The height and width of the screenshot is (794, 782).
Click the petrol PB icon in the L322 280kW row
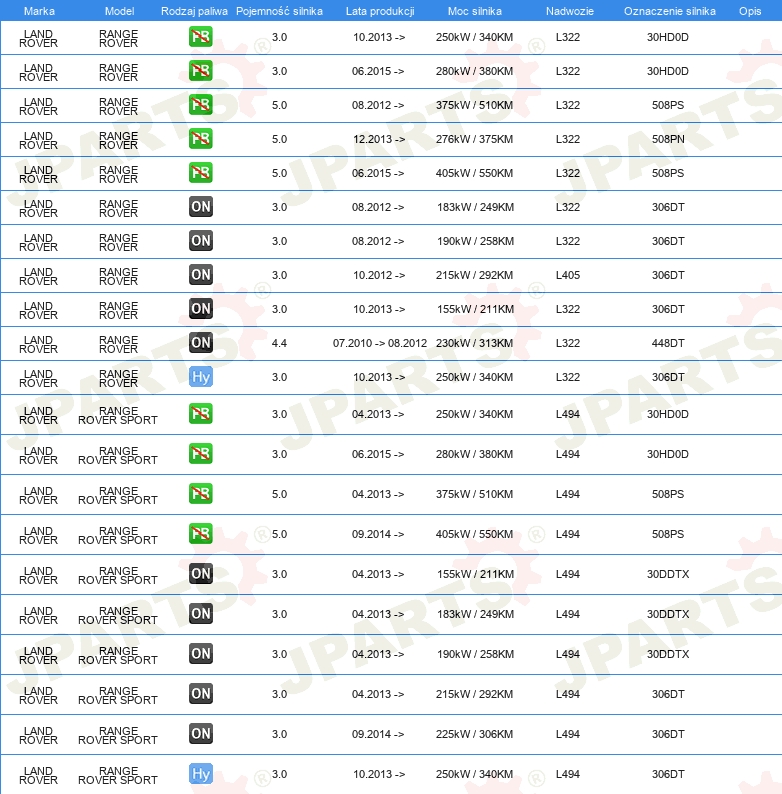coord(200,71)
